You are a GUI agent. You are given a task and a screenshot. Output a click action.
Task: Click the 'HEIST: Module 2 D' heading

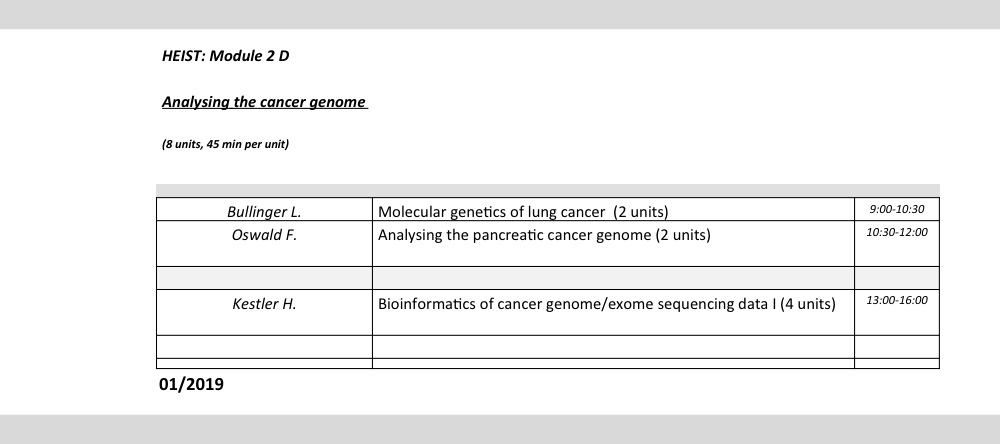click(x=225, y=56)
